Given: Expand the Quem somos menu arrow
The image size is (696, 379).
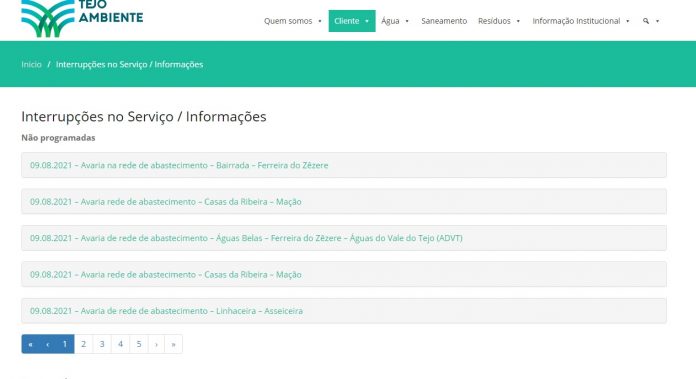Looking at the screenshot, I should coord(320,21).
